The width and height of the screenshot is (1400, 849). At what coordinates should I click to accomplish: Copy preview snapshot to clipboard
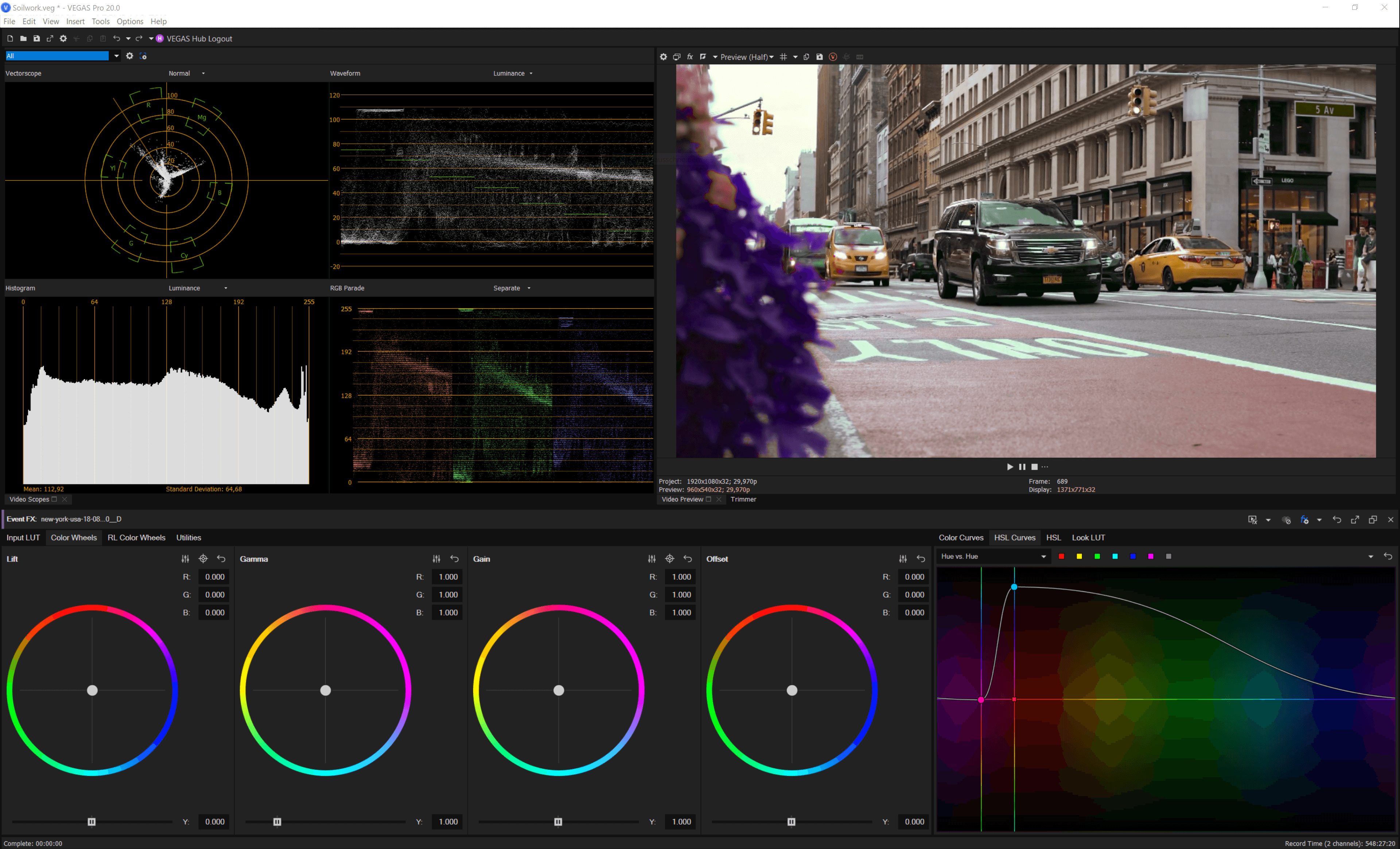tap(806, 57)
